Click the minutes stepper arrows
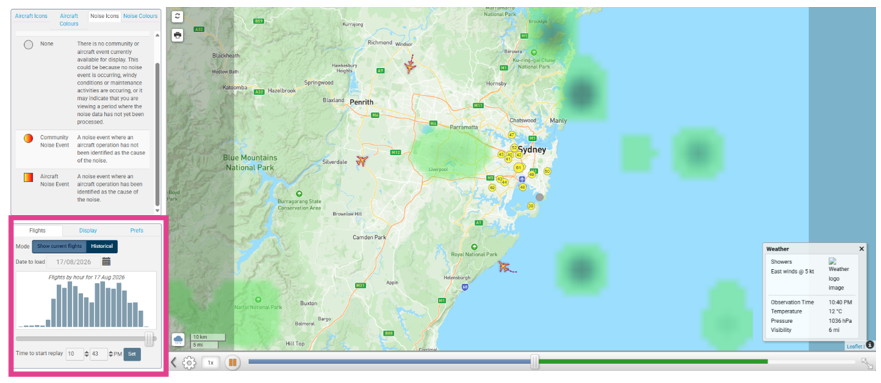Screen dimensions: 881x383 pyautogui.click(x=111, y=354)
